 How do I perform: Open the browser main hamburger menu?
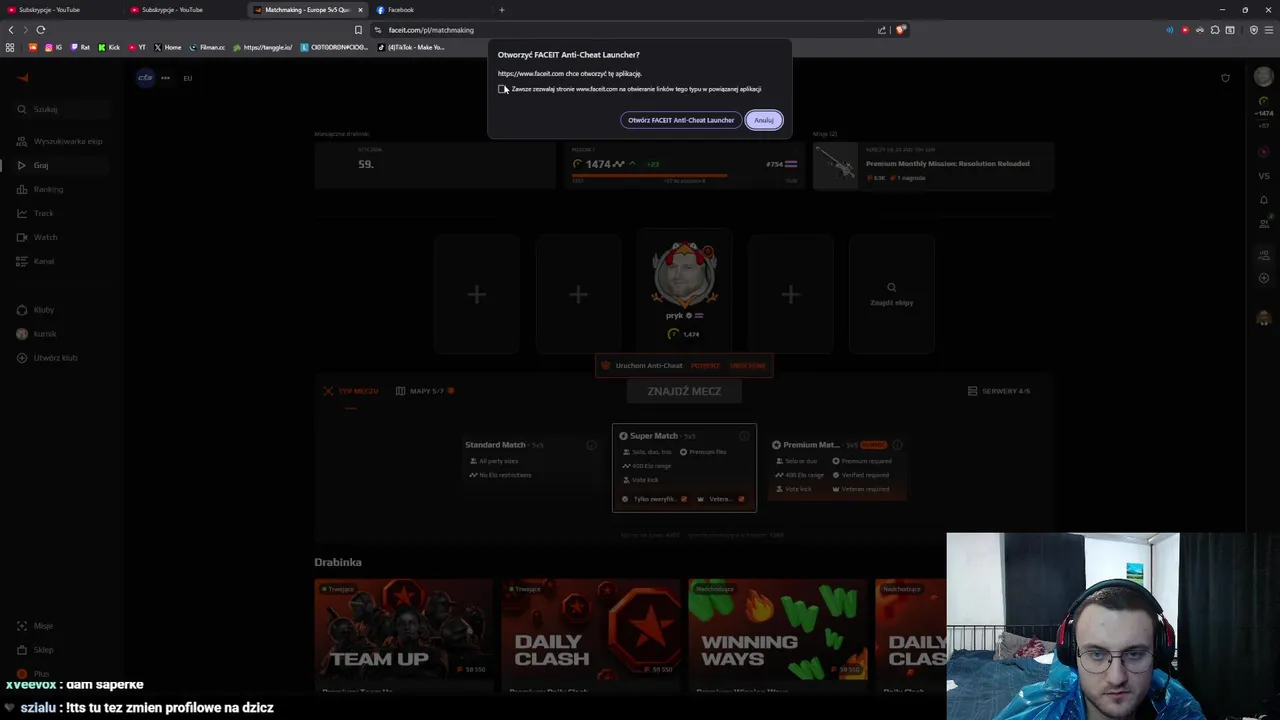click(x=1269, y=30)
